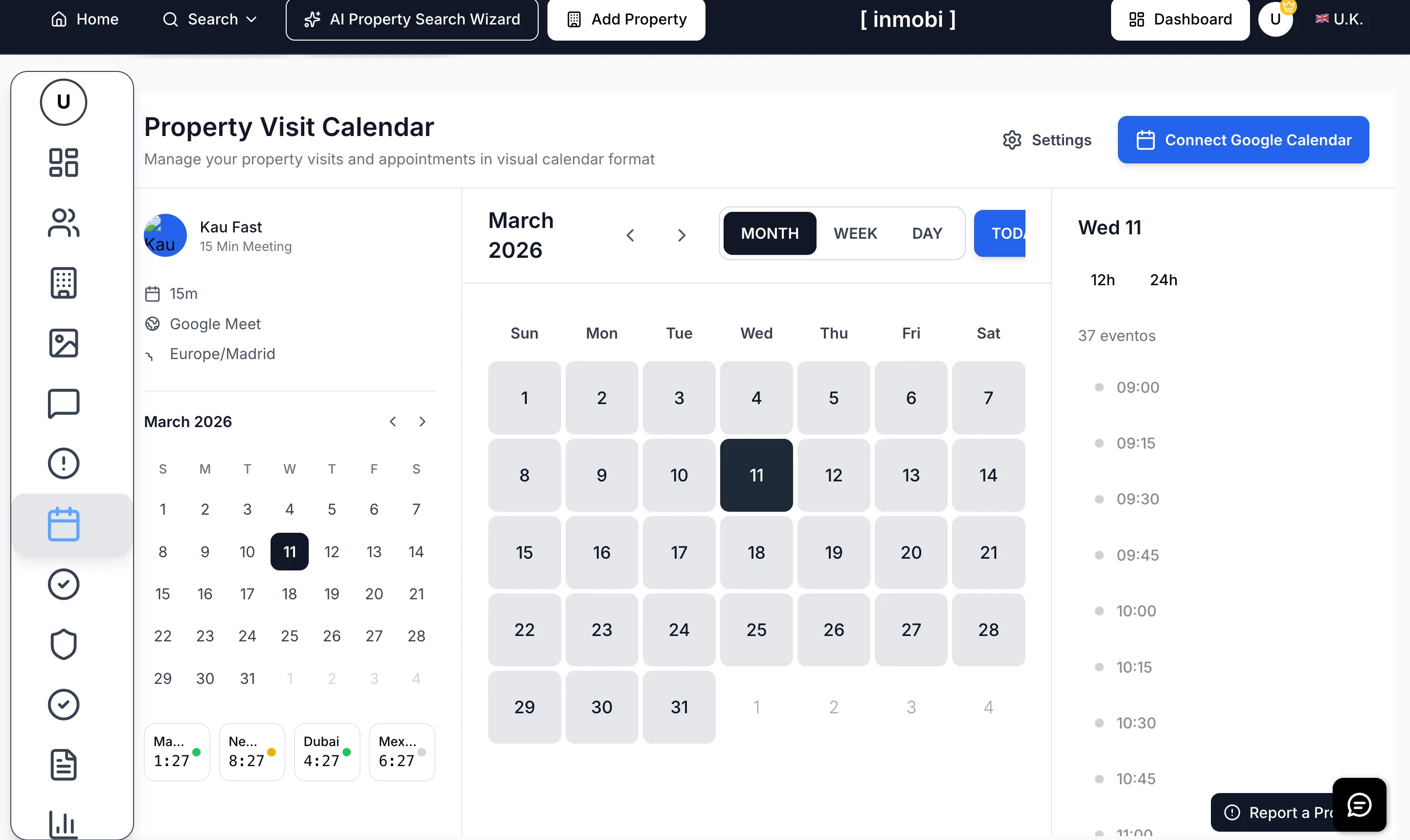This screenshot has height=840, width=1410.
Task: Open the Search dropdown in the top bar
Action: point(208,19)
